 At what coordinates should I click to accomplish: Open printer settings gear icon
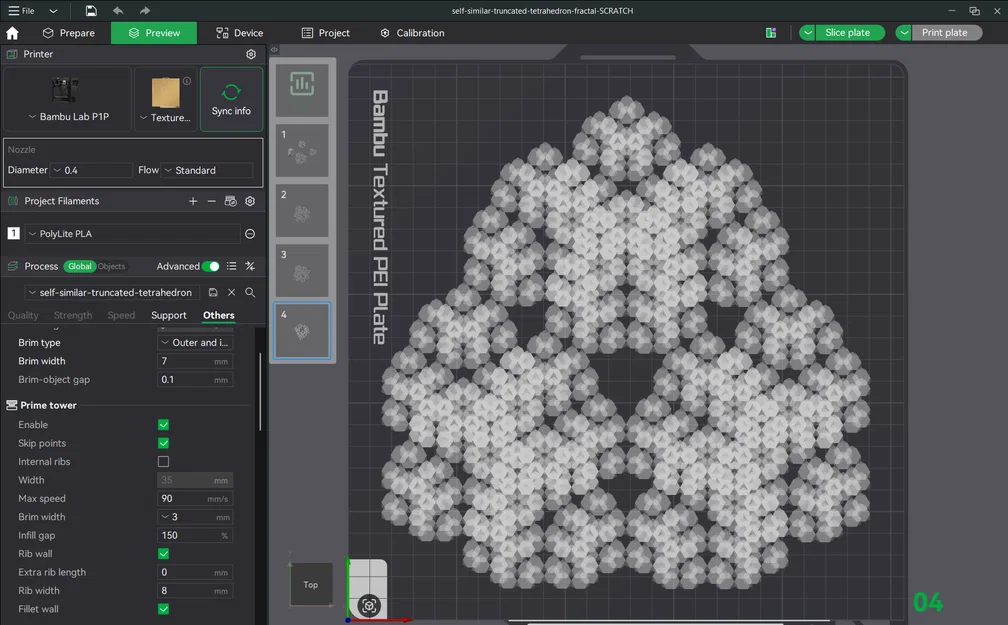pyautogui.click(x=251, y=54)
